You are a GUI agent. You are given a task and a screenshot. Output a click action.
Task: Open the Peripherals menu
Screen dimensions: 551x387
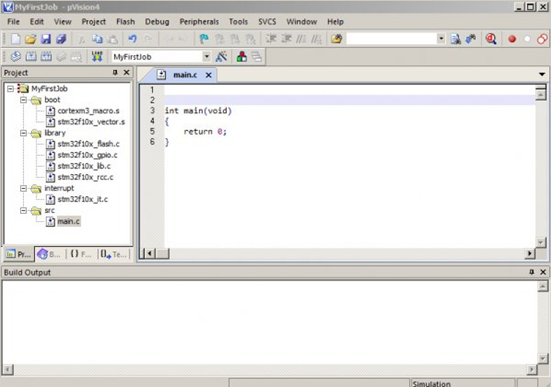click(199, 22)
